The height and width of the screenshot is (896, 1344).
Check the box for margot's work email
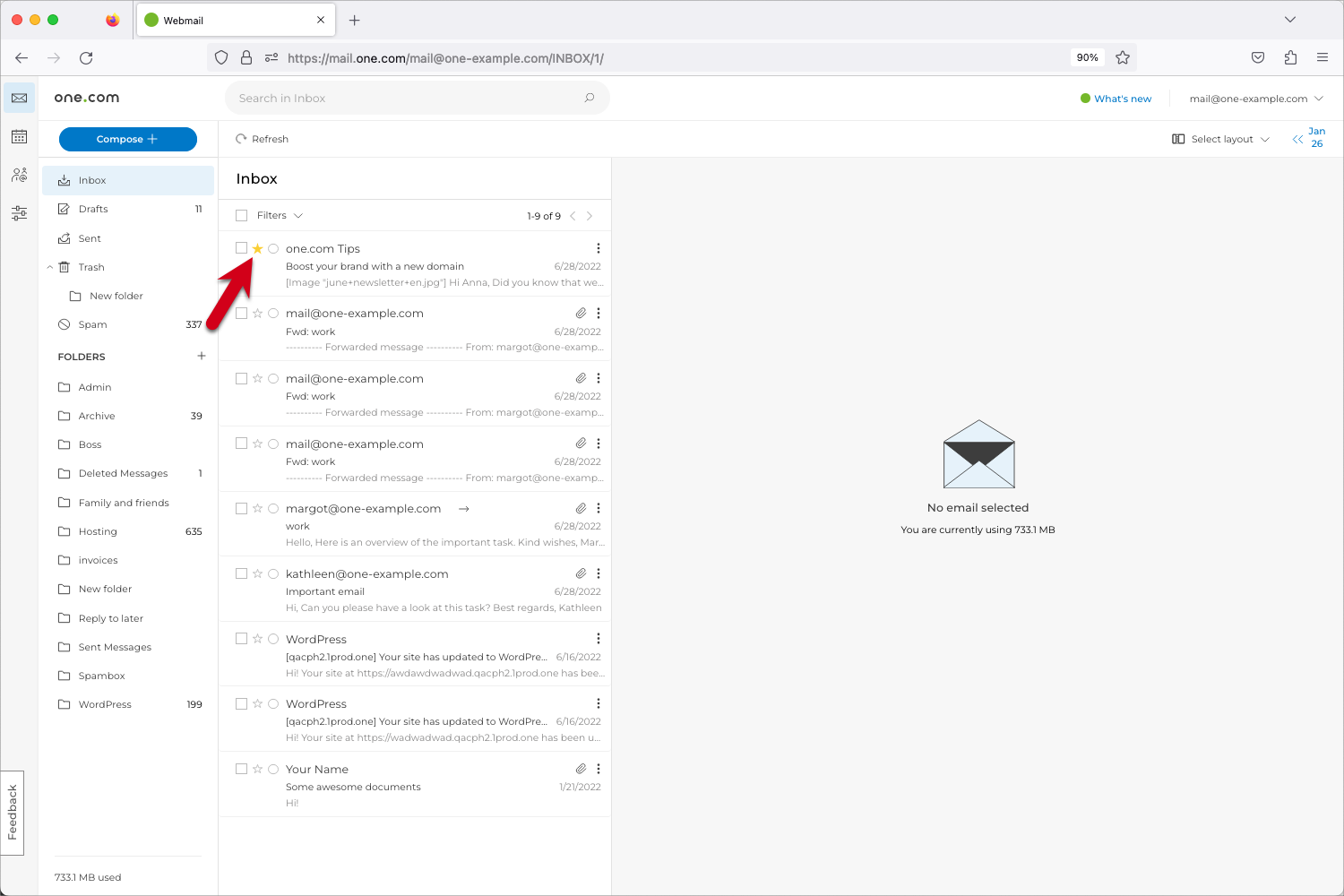click(x=241, y=509)
